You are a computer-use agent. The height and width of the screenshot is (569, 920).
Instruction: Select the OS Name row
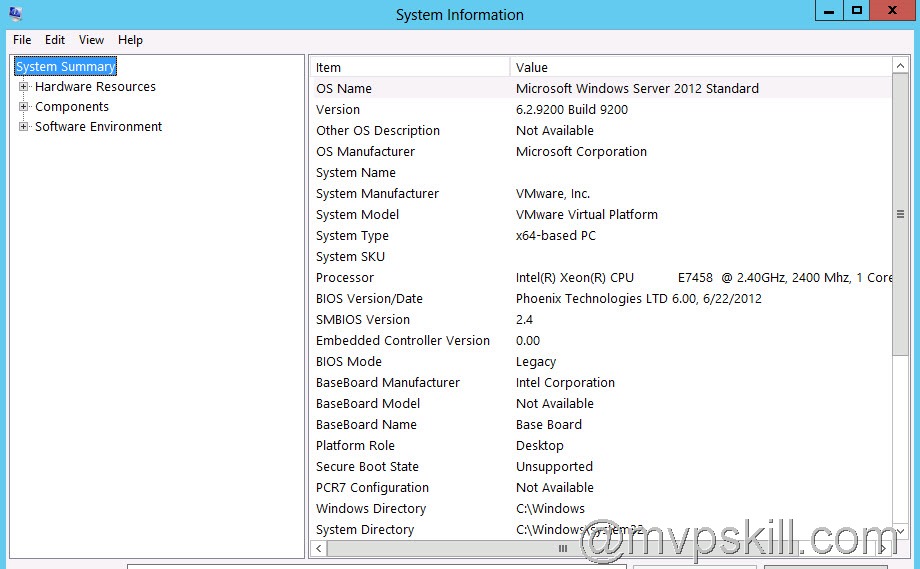click(x=601, y=89)
